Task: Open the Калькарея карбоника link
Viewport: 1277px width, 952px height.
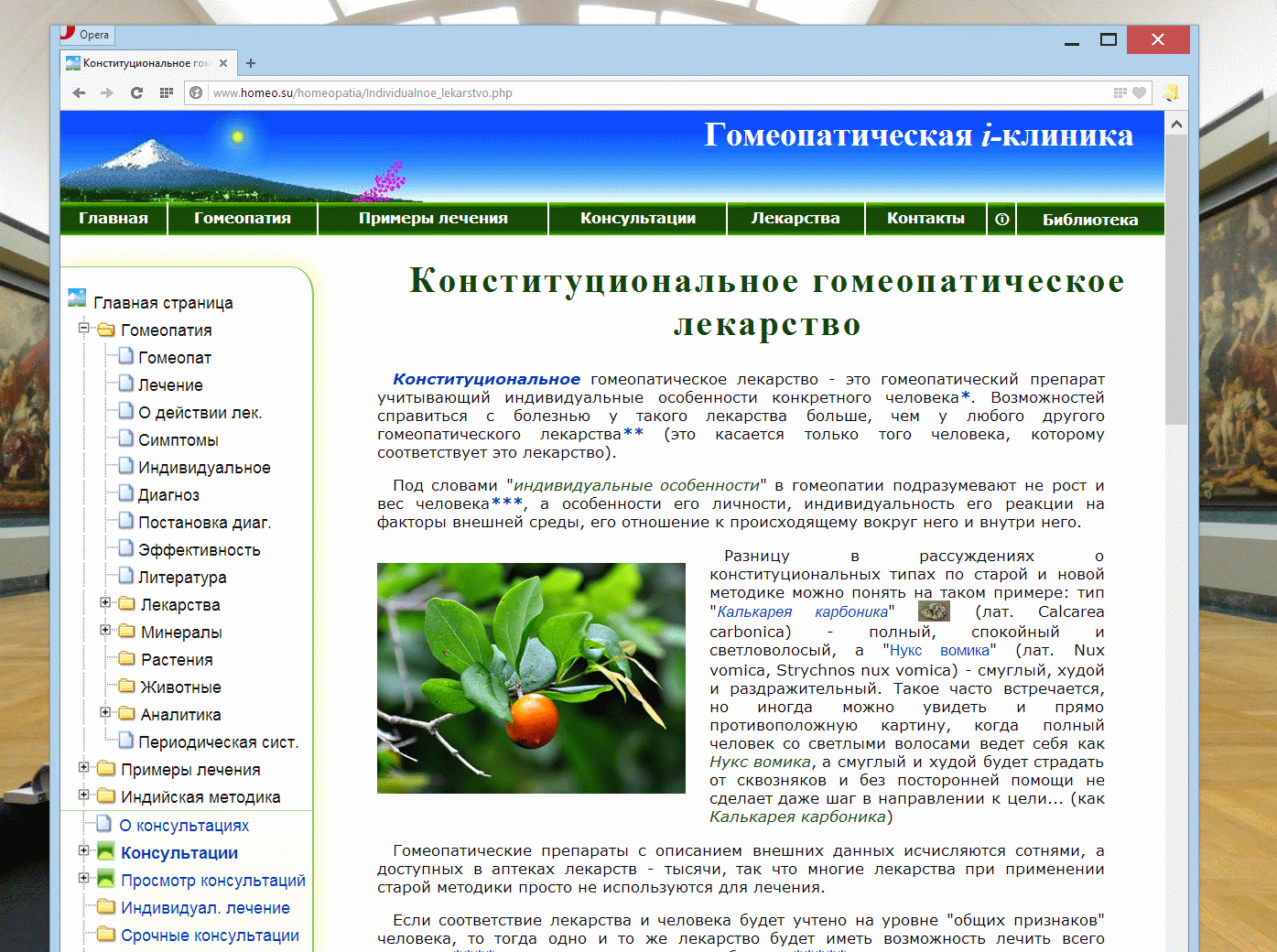Action: [x=801, y=612]
